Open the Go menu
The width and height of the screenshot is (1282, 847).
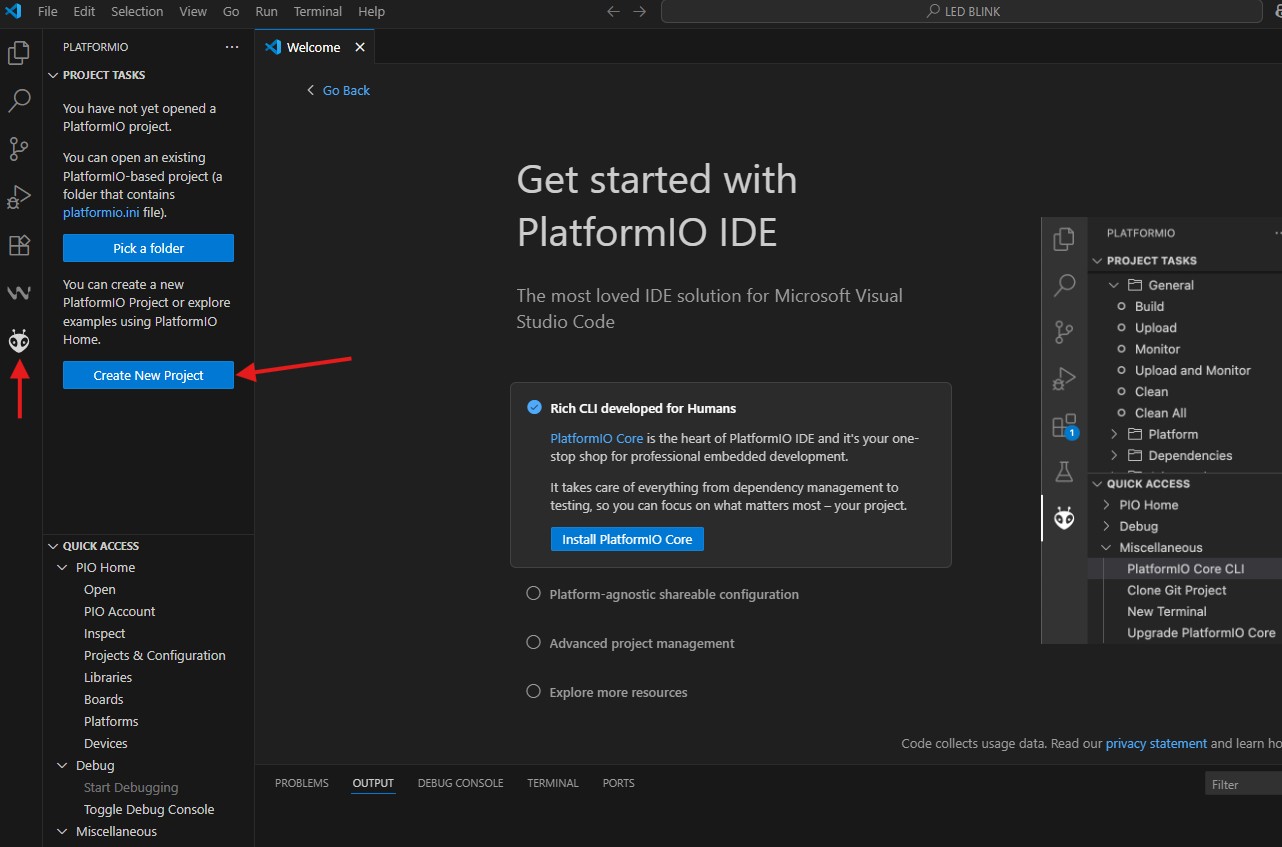231,12
